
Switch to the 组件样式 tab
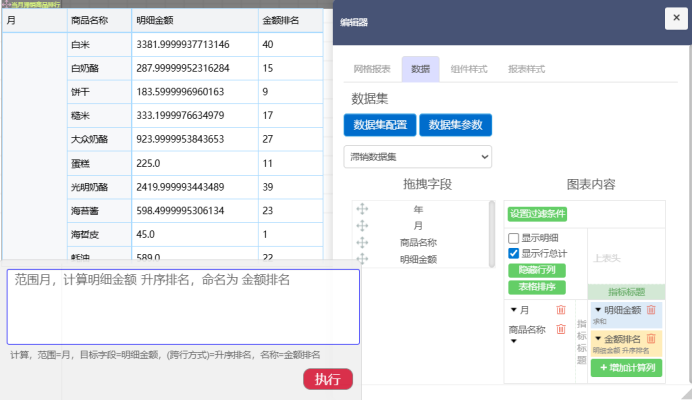(469, 69)
